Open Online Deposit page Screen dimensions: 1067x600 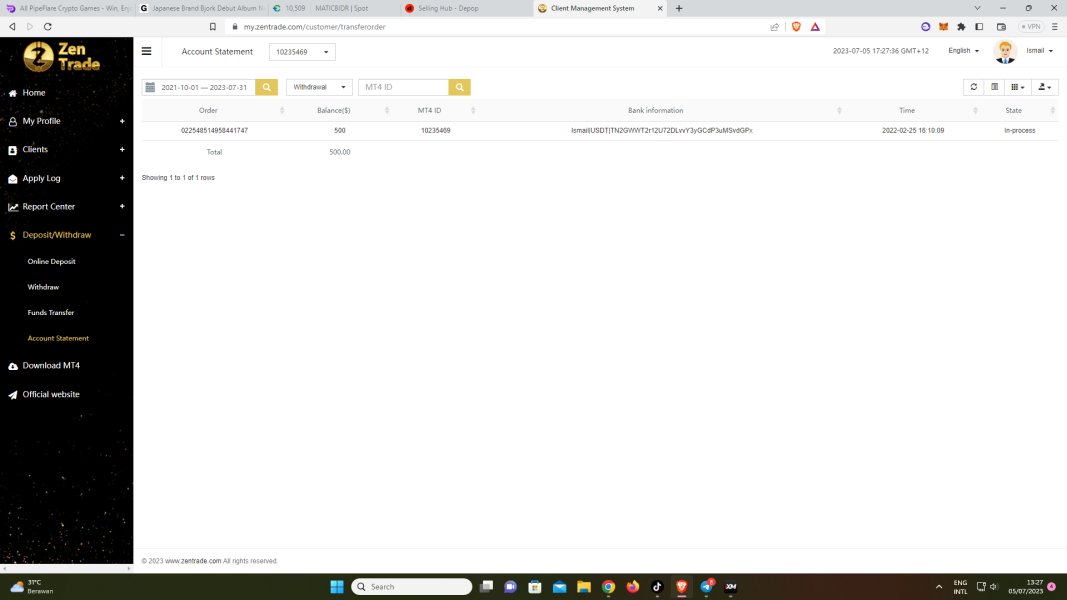51,261
